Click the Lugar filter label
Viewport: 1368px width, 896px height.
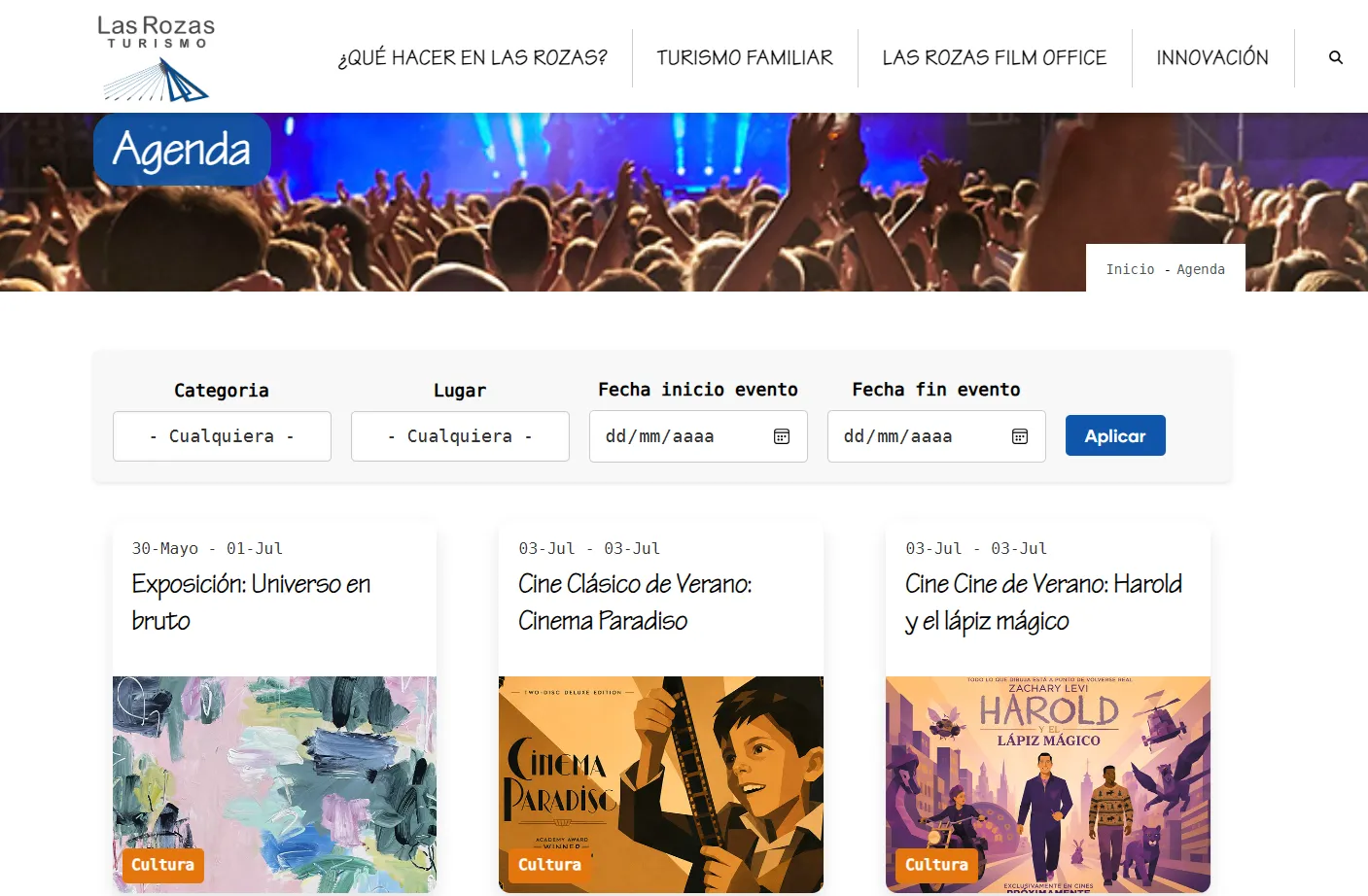[x=460, y=391]
